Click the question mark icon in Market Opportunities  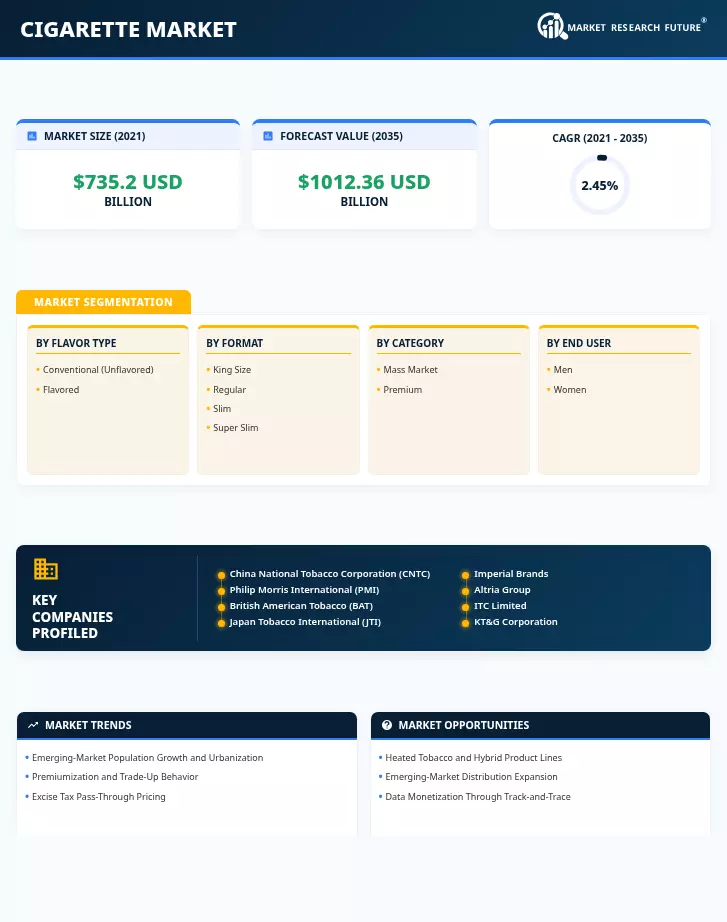coord(387,725)
